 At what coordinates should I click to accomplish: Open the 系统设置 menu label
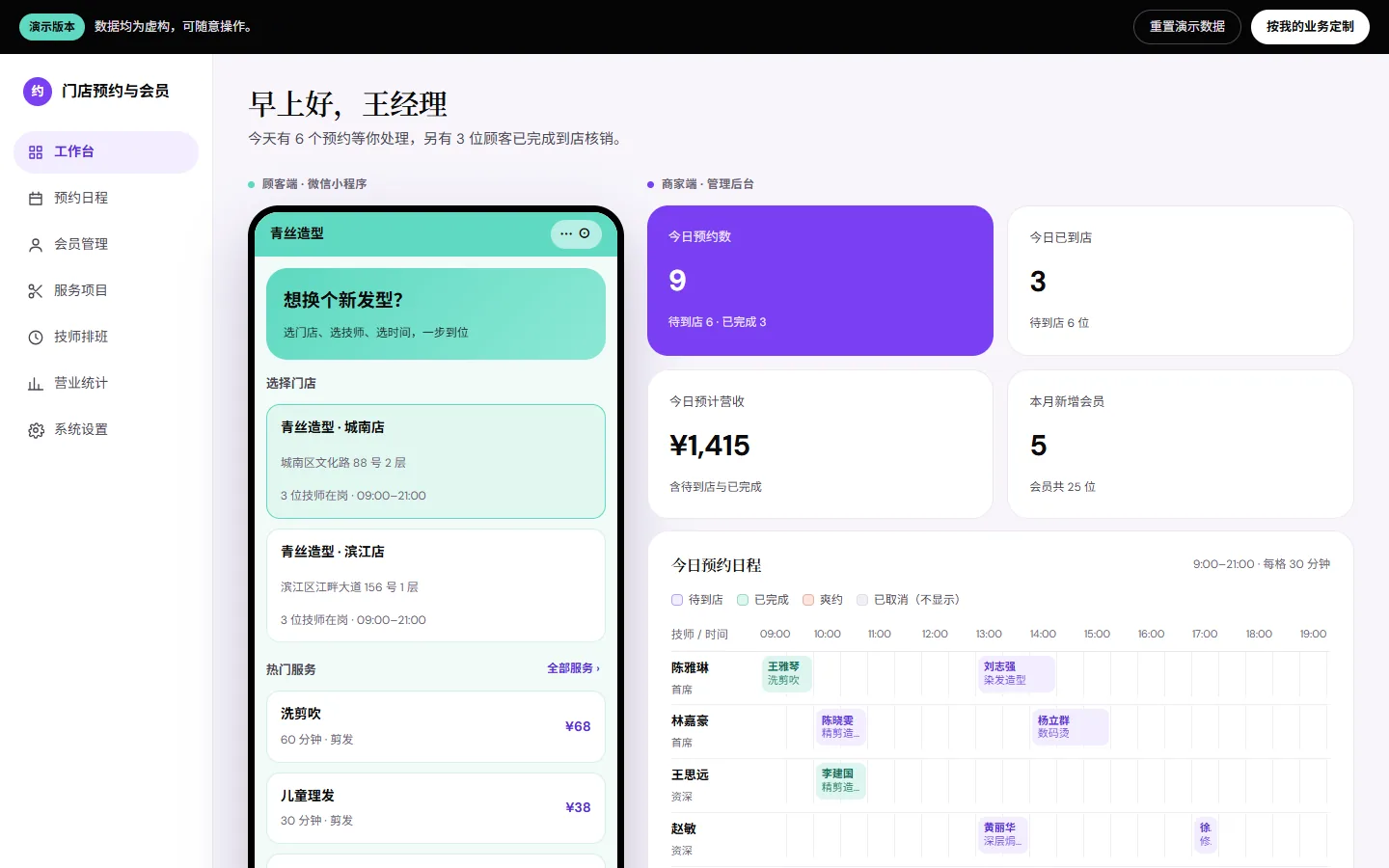(81, 429)
